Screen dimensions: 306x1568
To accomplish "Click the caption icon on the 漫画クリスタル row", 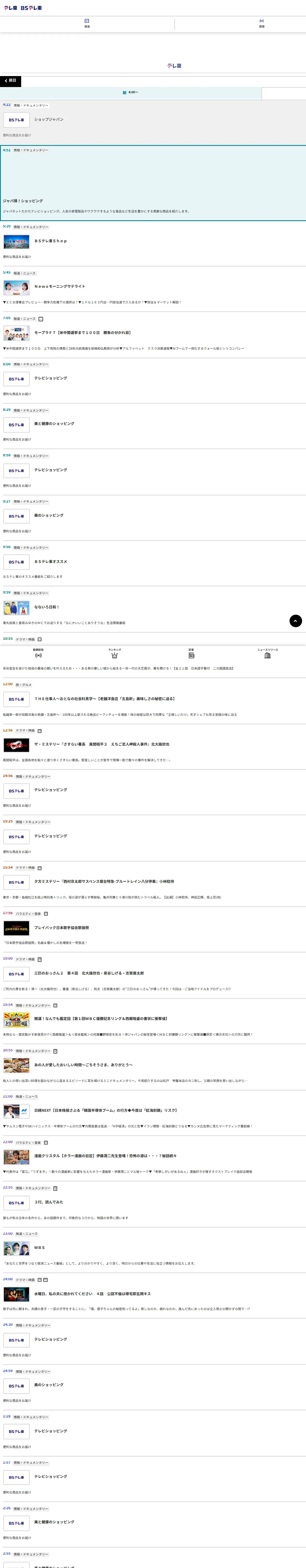I will tap(46, 1143).
